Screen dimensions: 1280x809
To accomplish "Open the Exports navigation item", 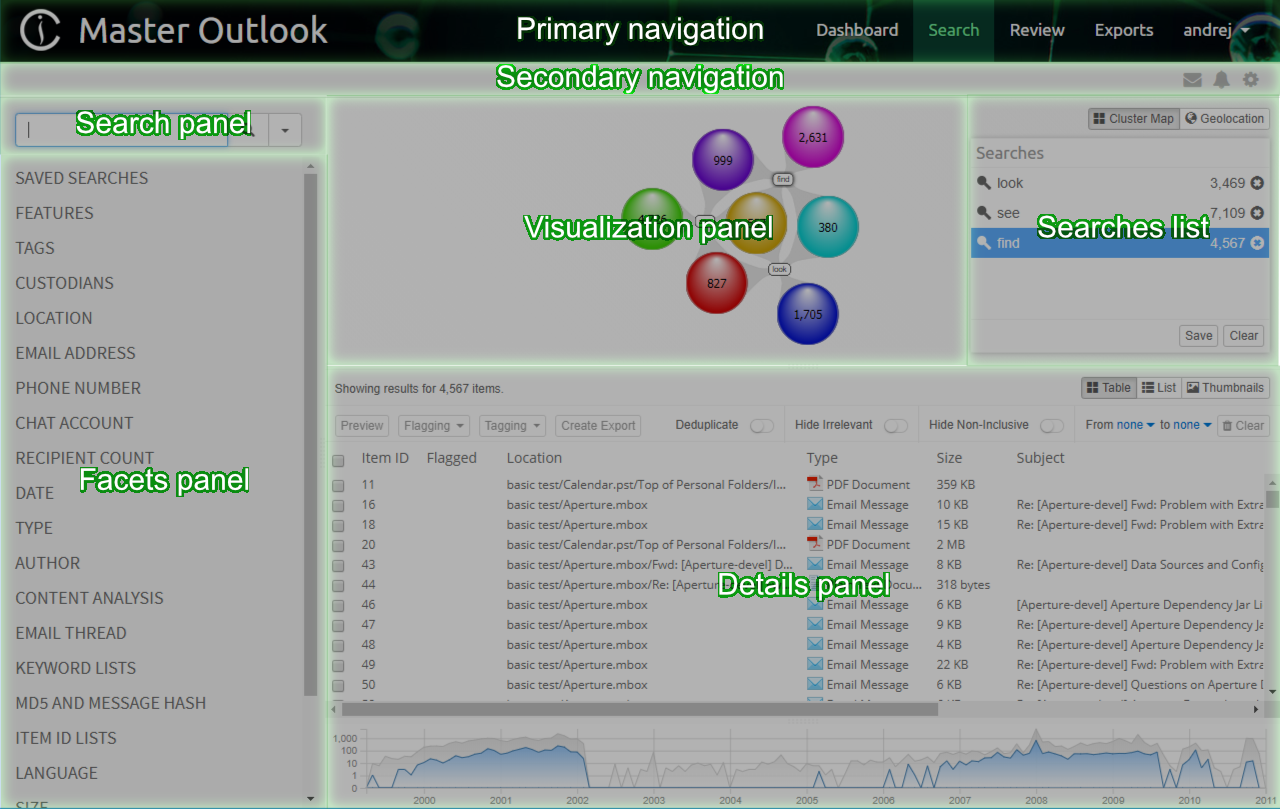I will click(1124, 30).
